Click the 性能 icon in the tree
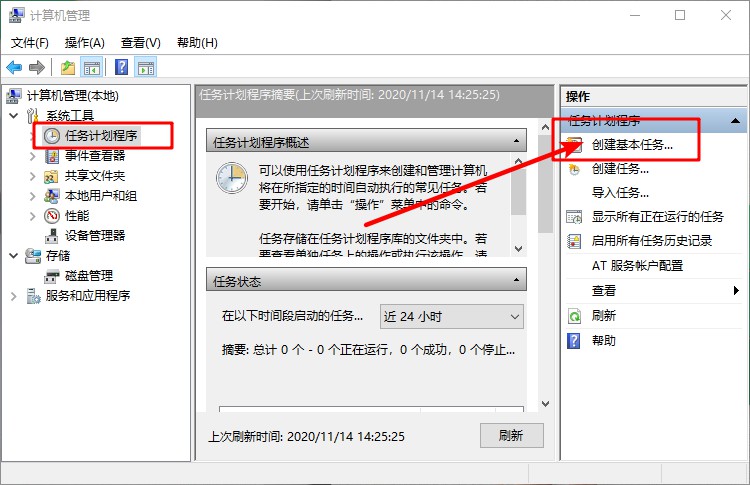Image resolution: width=750 pixels, height=485 pixels. (52, 215)
